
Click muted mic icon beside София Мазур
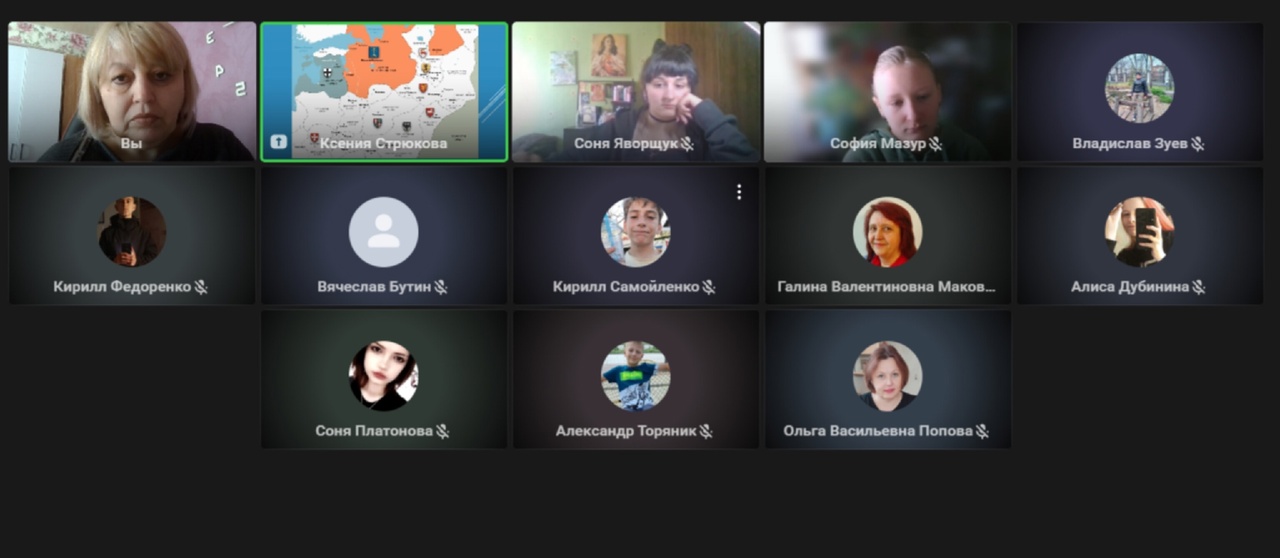pyautogui.click(x=935, y=144)
